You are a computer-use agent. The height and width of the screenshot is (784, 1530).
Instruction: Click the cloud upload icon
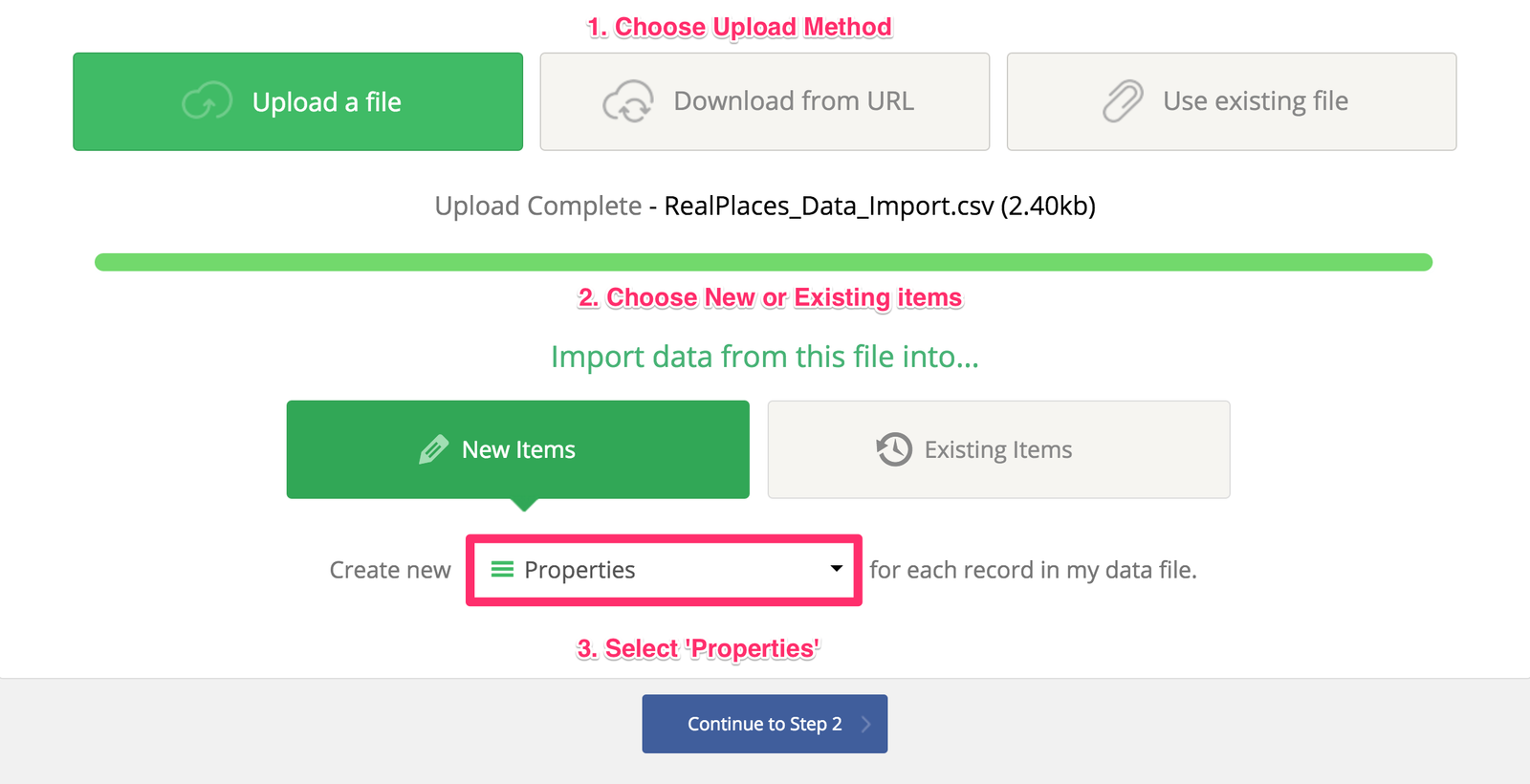point(208,100)
